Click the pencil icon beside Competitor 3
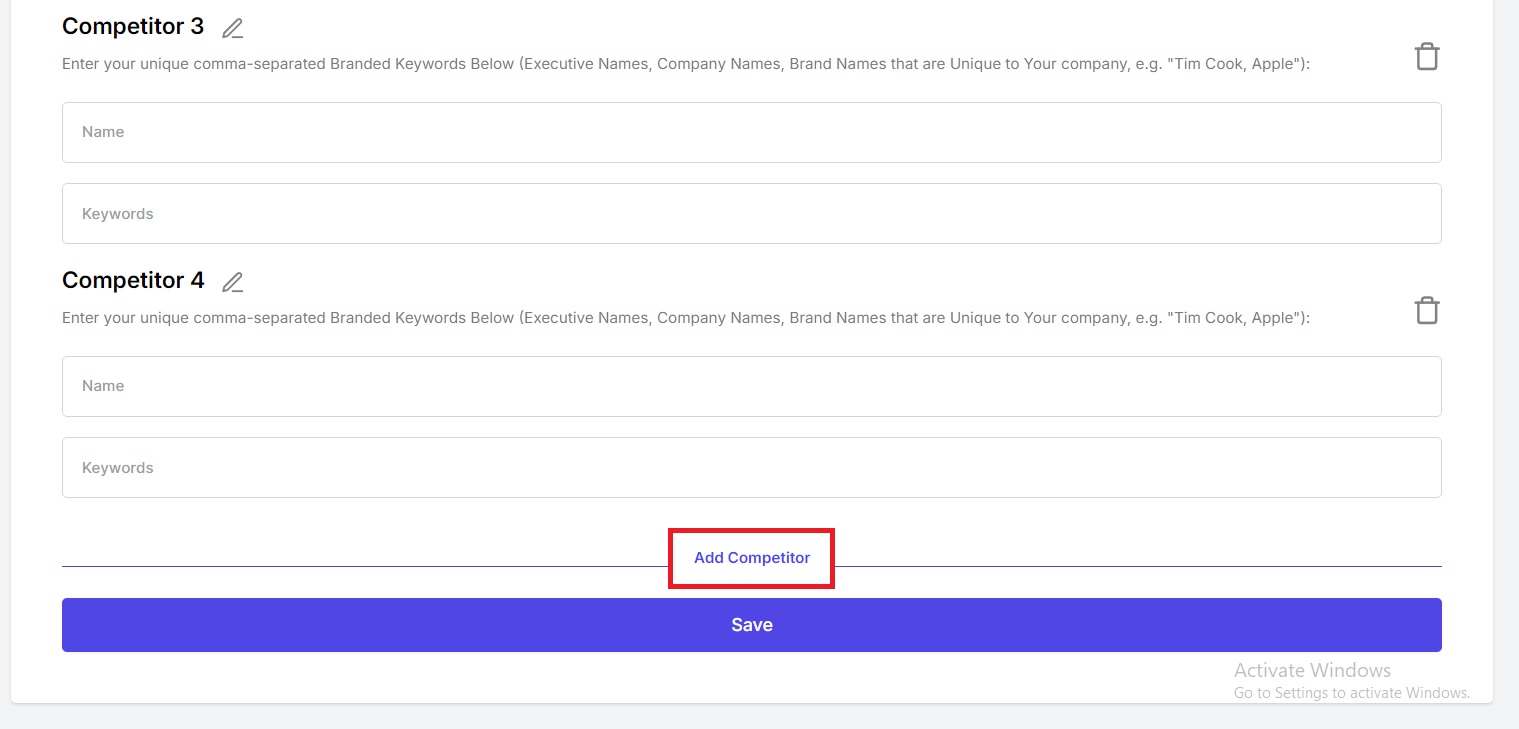The height and width of the screenshot is (729, 1519). (x=232, y=29)
